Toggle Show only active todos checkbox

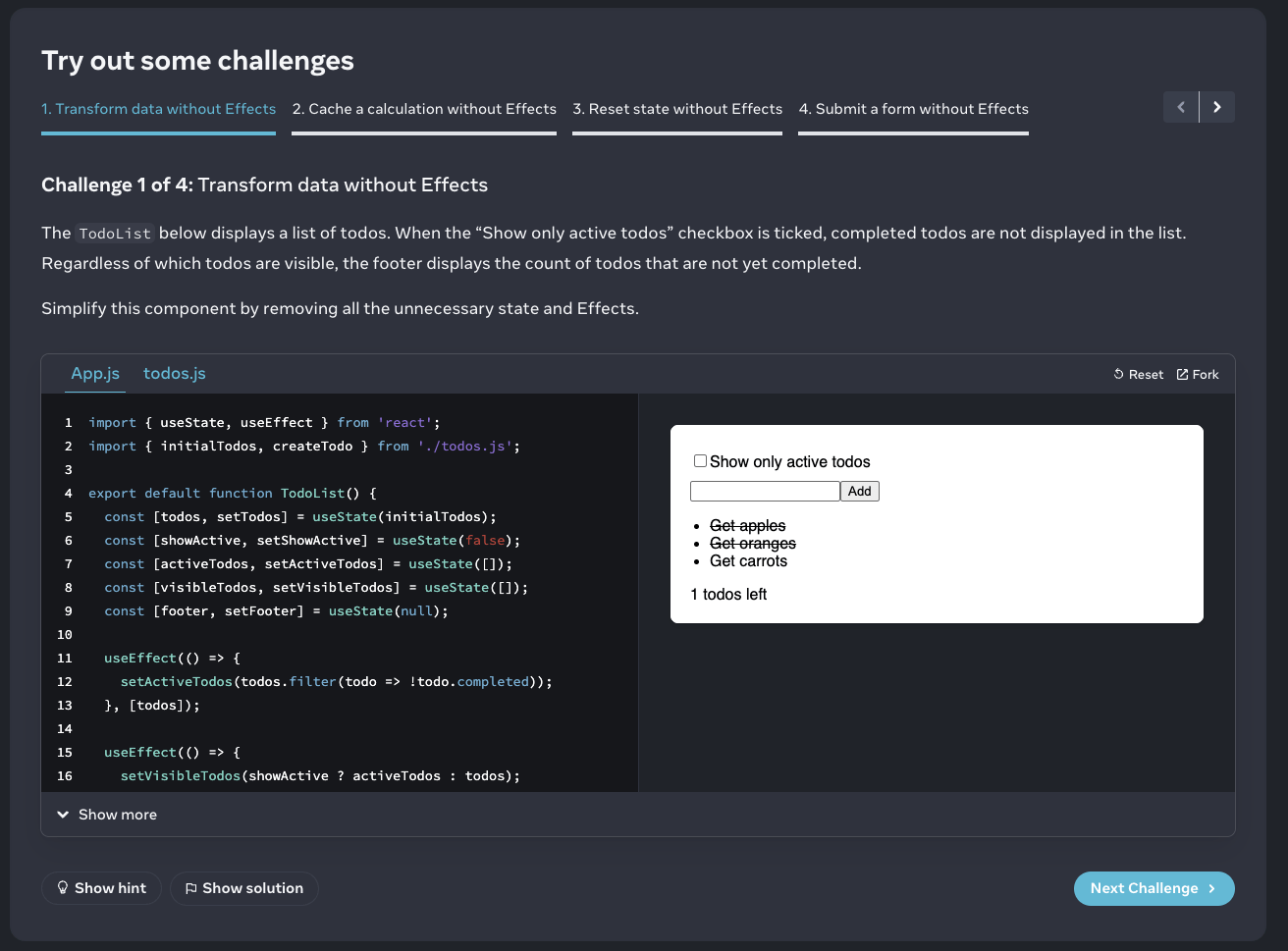[700, 460]
